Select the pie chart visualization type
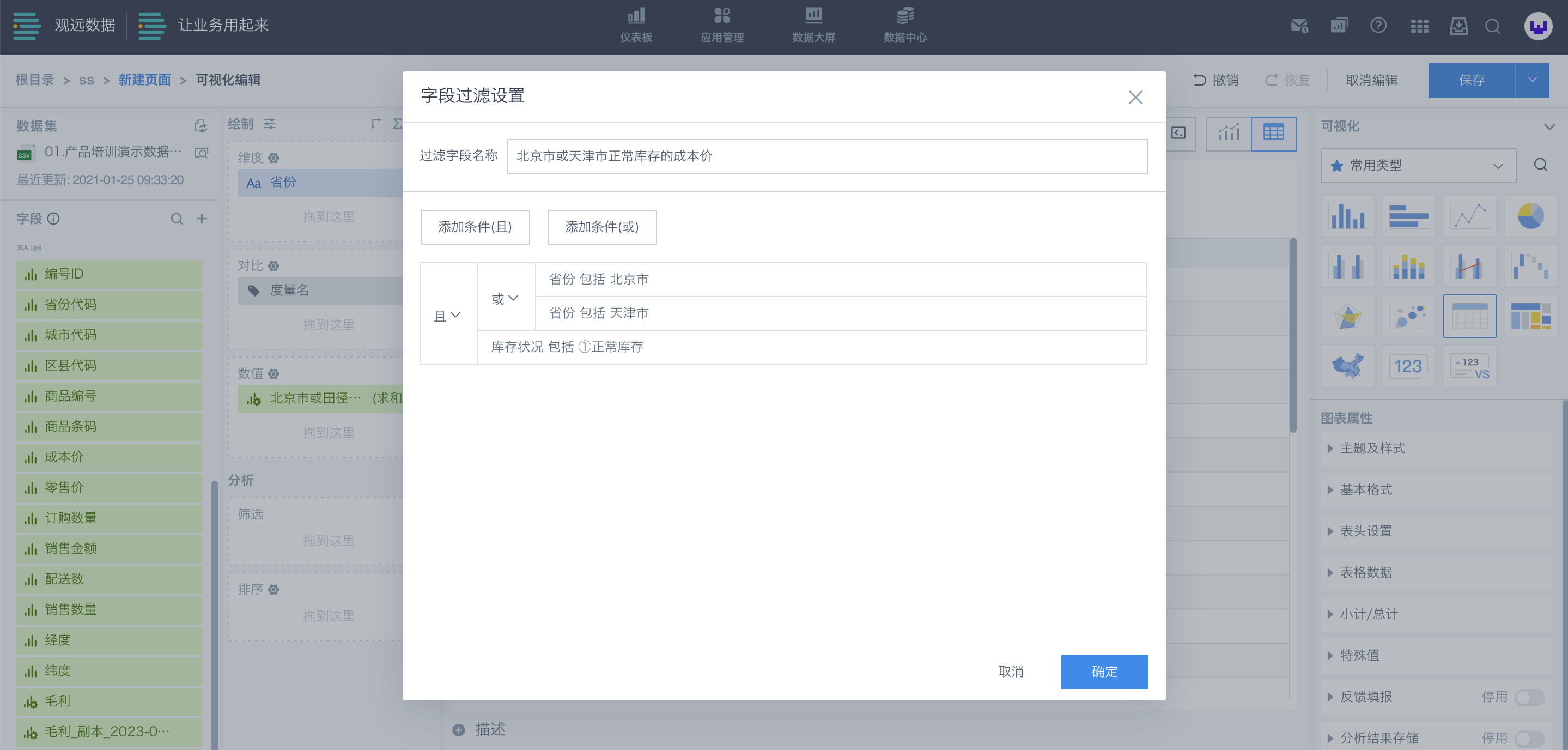Screen dimensions: 1568x750 [x=1530, y=216]
